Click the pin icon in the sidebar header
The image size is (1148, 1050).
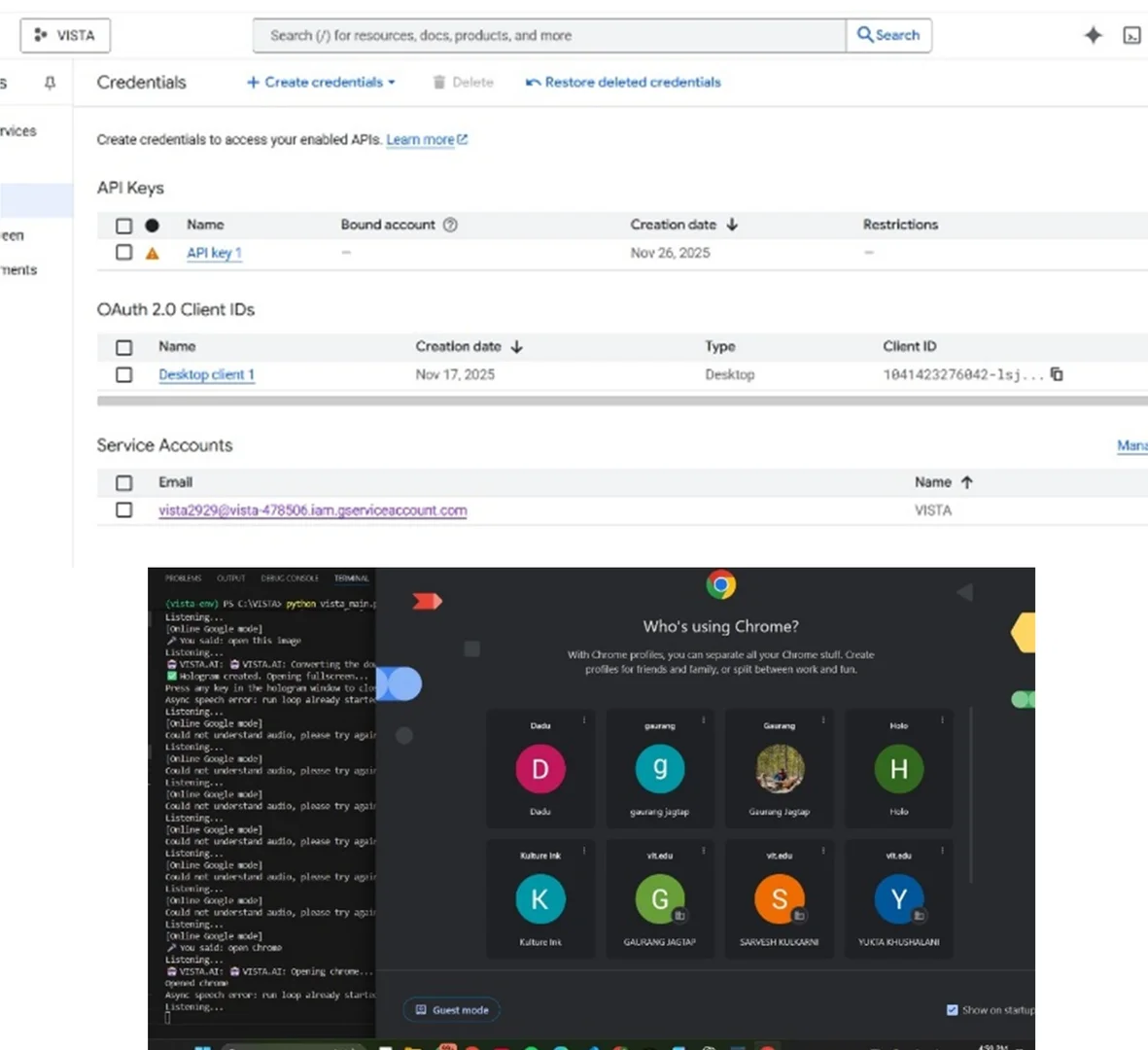pyautogui.click(x=50, y=83)
